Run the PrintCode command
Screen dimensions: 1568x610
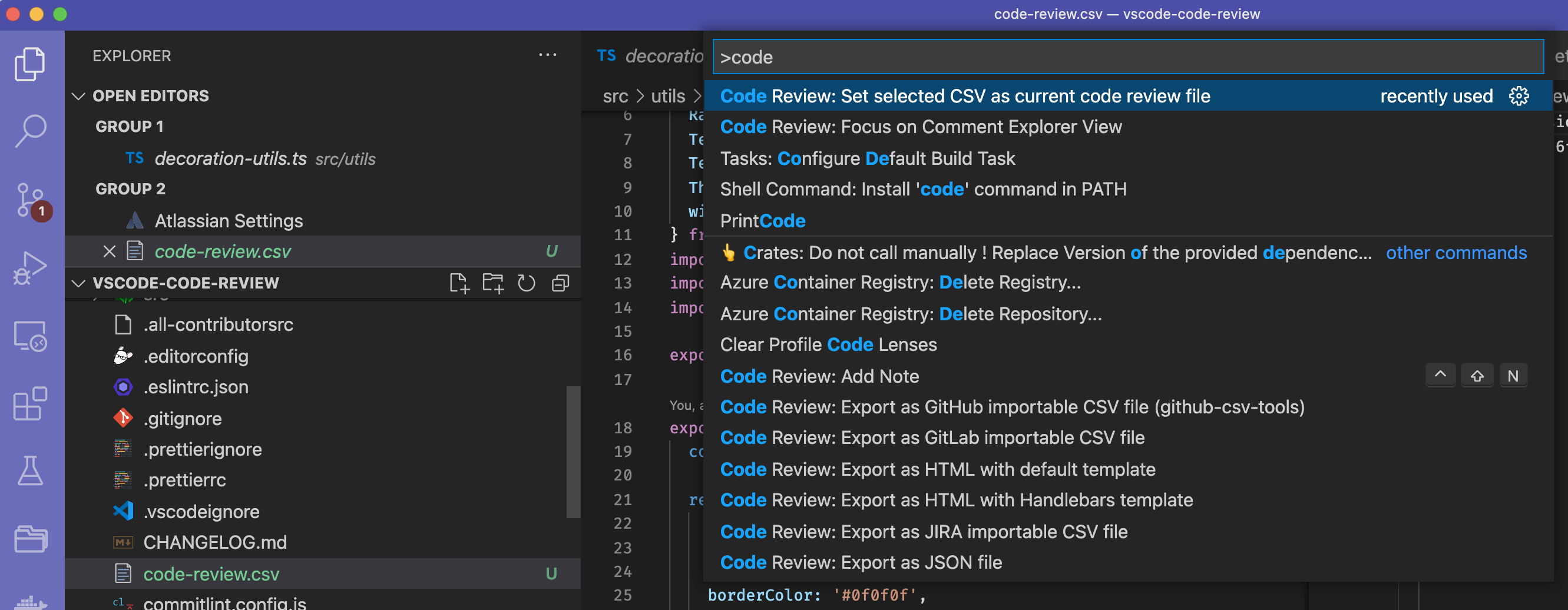[x=1128, y=221]
